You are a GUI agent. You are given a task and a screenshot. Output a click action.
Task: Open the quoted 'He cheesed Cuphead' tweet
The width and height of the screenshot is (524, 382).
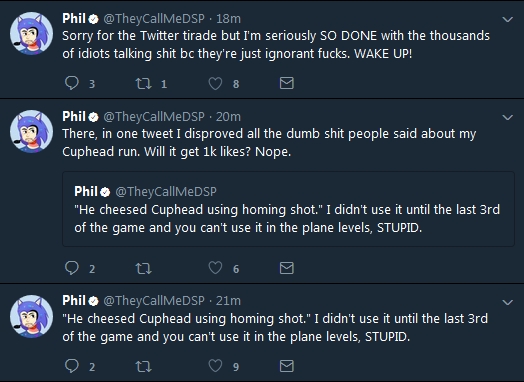coord(288,209)
